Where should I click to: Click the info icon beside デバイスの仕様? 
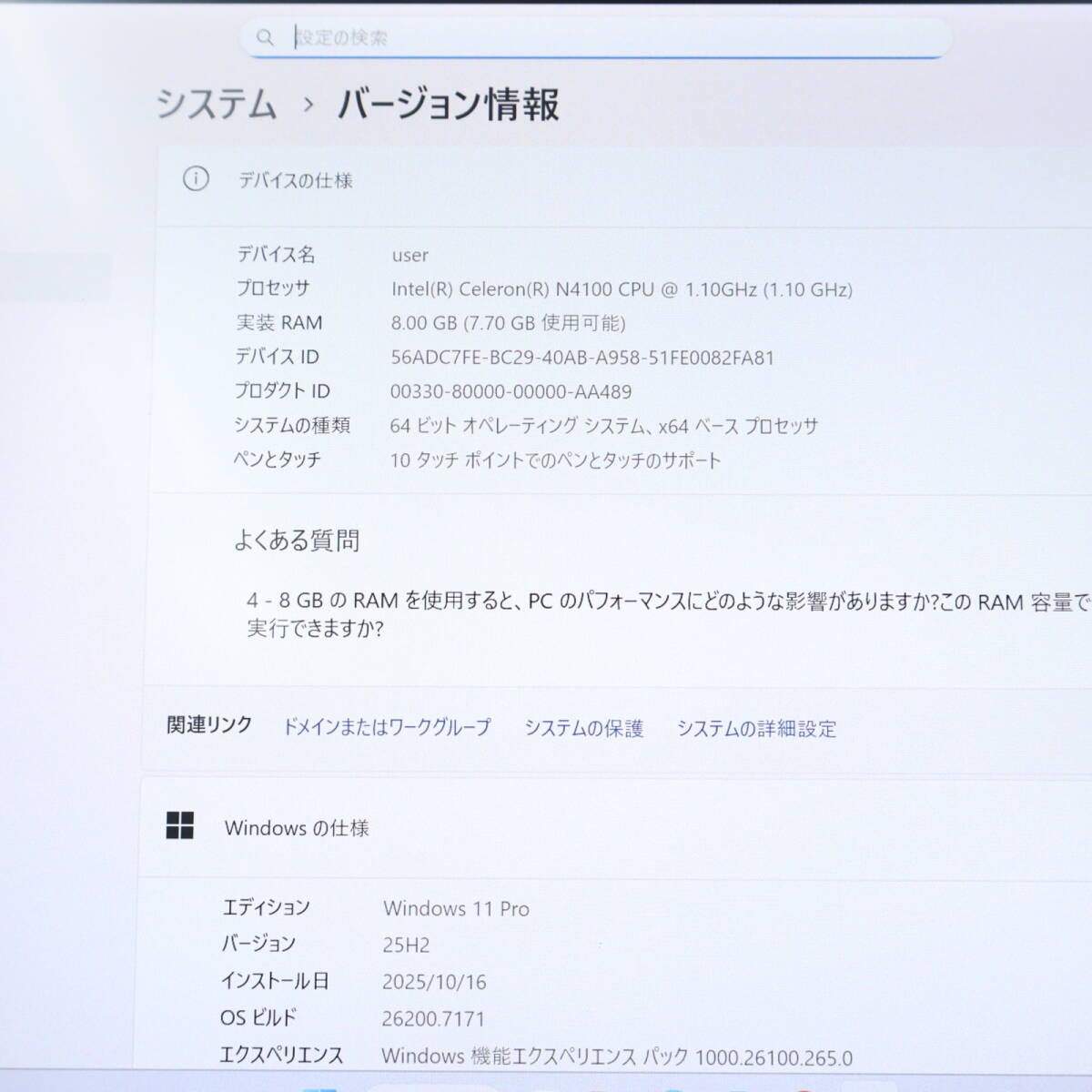click(x=196, y=178)
